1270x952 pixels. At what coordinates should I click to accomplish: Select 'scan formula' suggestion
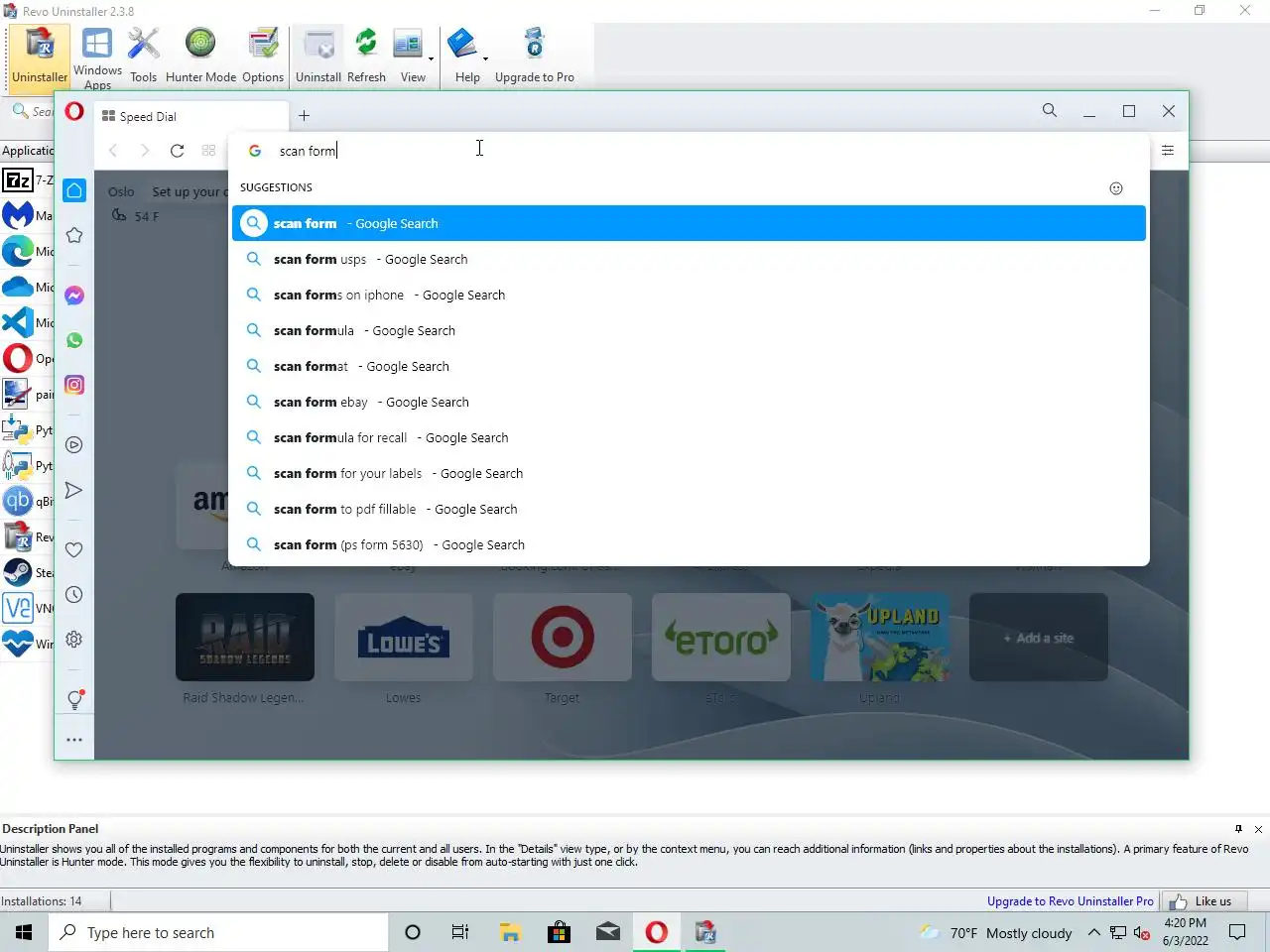coord(689,330)
